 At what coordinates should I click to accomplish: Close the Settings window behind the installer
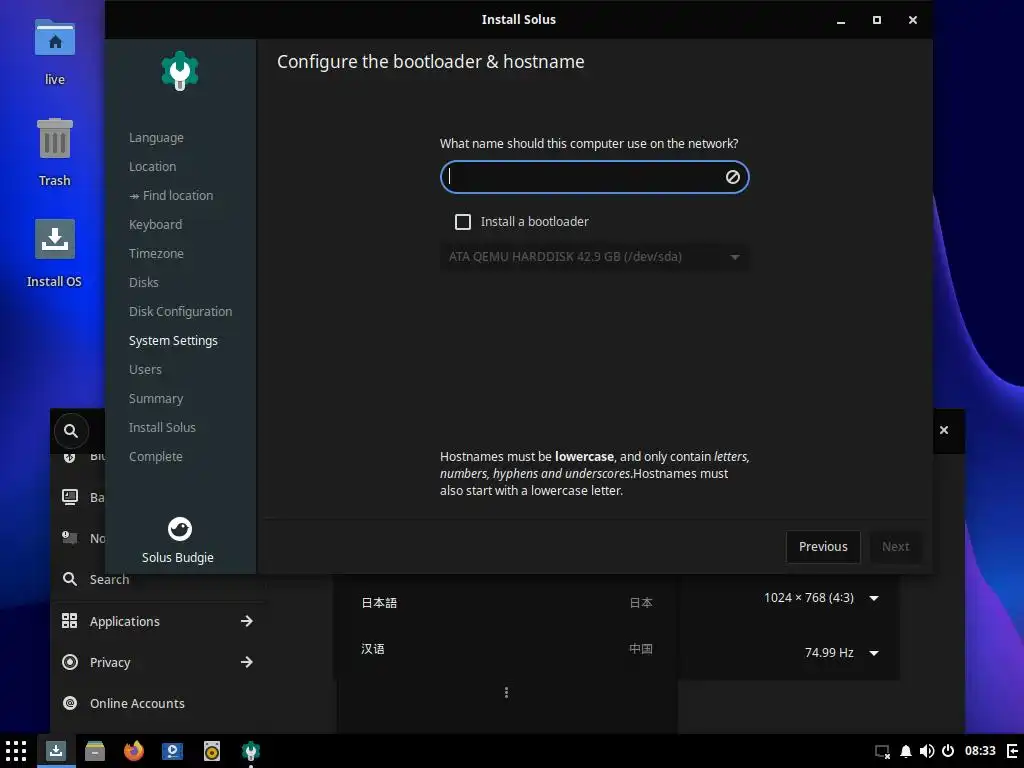pos(944,430)
